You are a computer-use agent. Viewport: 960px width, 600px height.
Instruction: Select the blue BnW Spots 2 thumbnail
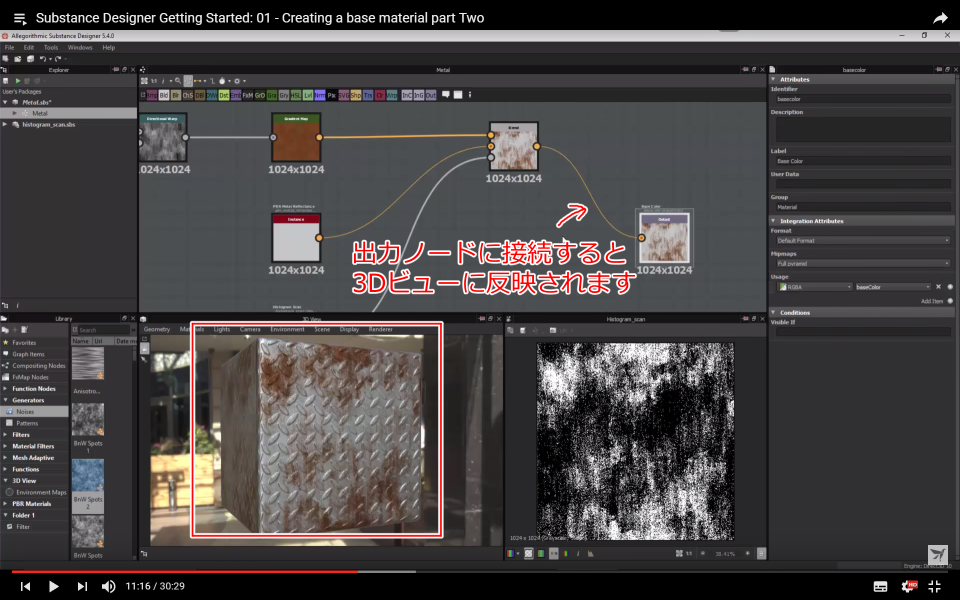[88, 475]
